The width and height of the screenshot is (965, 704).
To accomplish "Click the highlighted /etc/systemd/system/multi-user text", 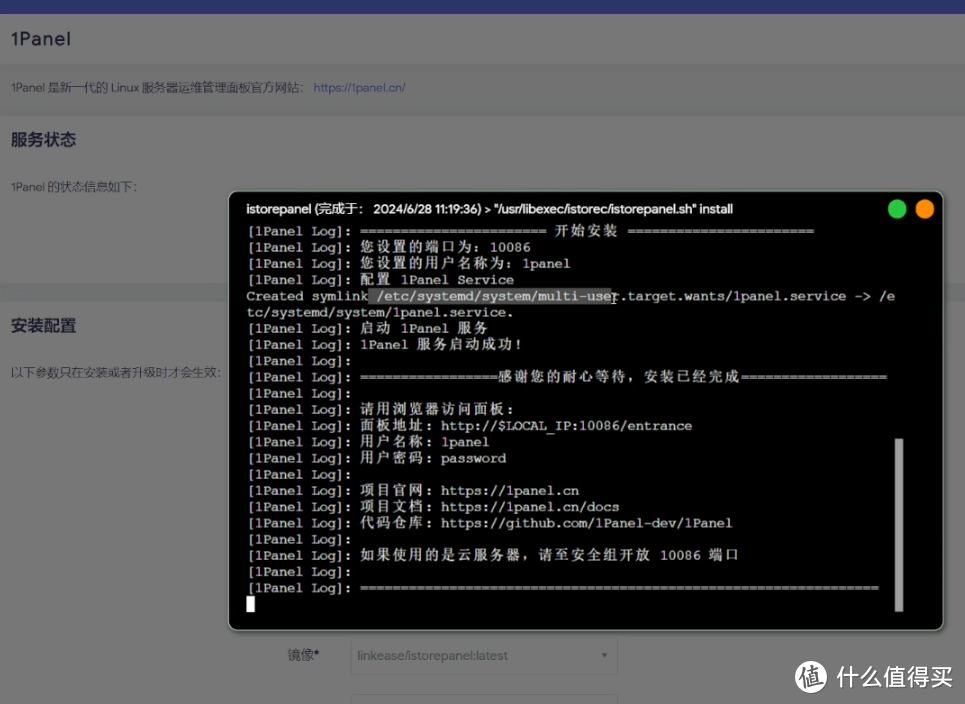I will click(x=489, y=296).
